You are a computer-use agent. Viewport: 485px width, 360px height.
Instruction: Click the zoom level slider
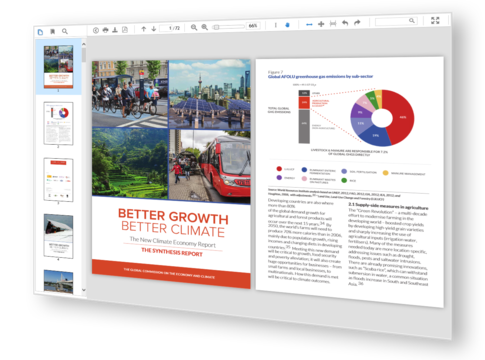pos(229,26)
